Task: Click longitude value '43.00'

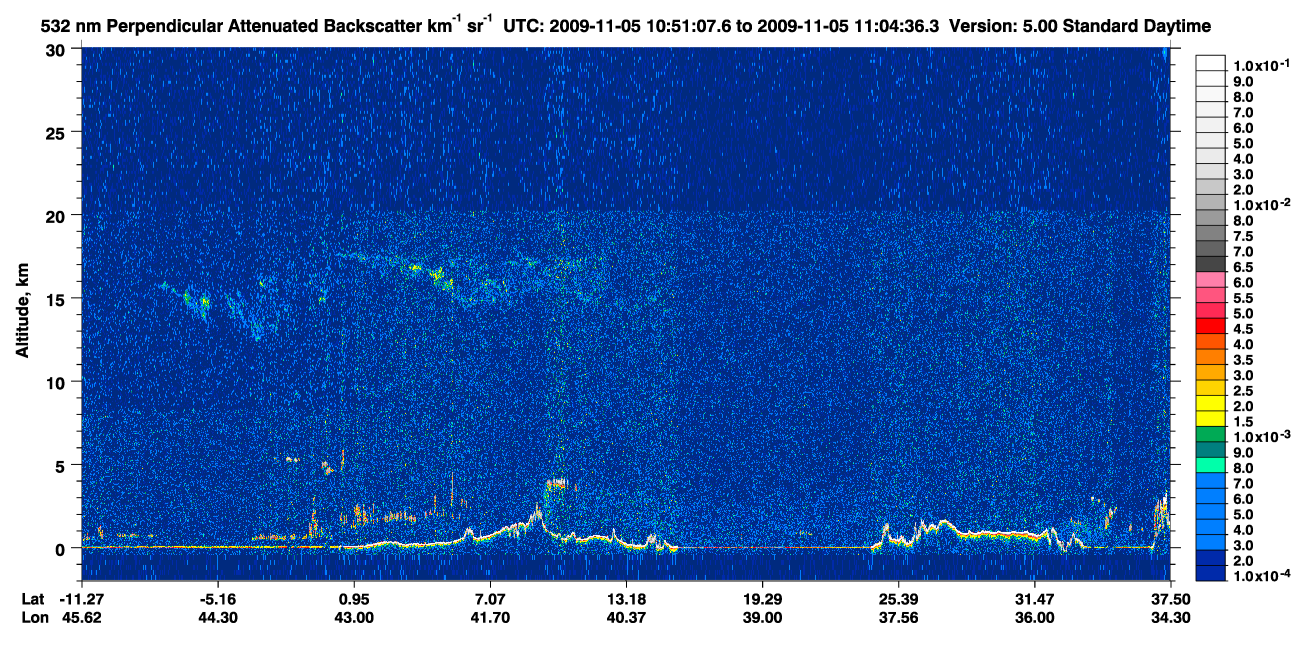Action: coord(354,617)
